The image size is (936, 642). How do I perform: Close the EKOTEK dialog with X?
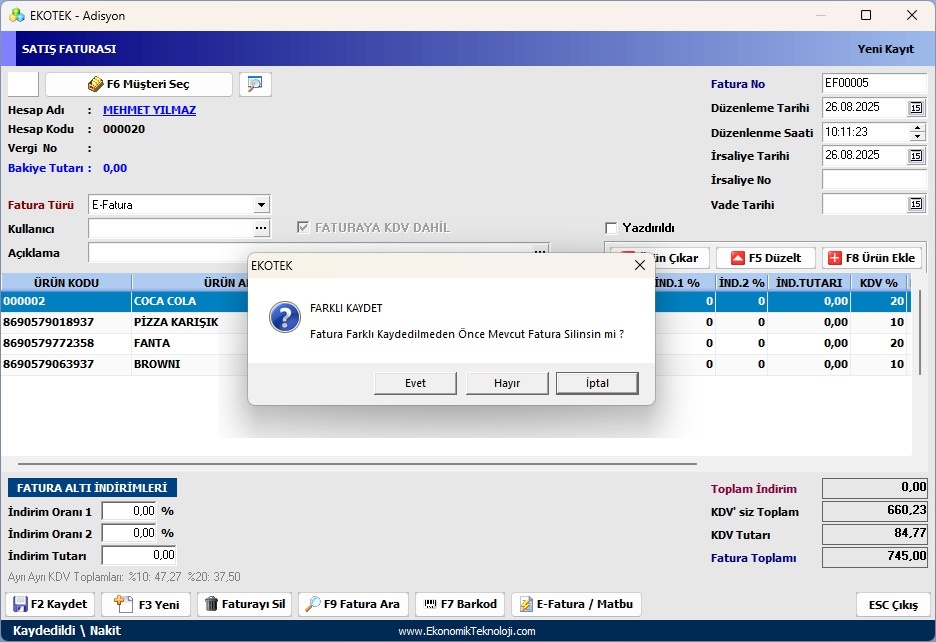640,265
